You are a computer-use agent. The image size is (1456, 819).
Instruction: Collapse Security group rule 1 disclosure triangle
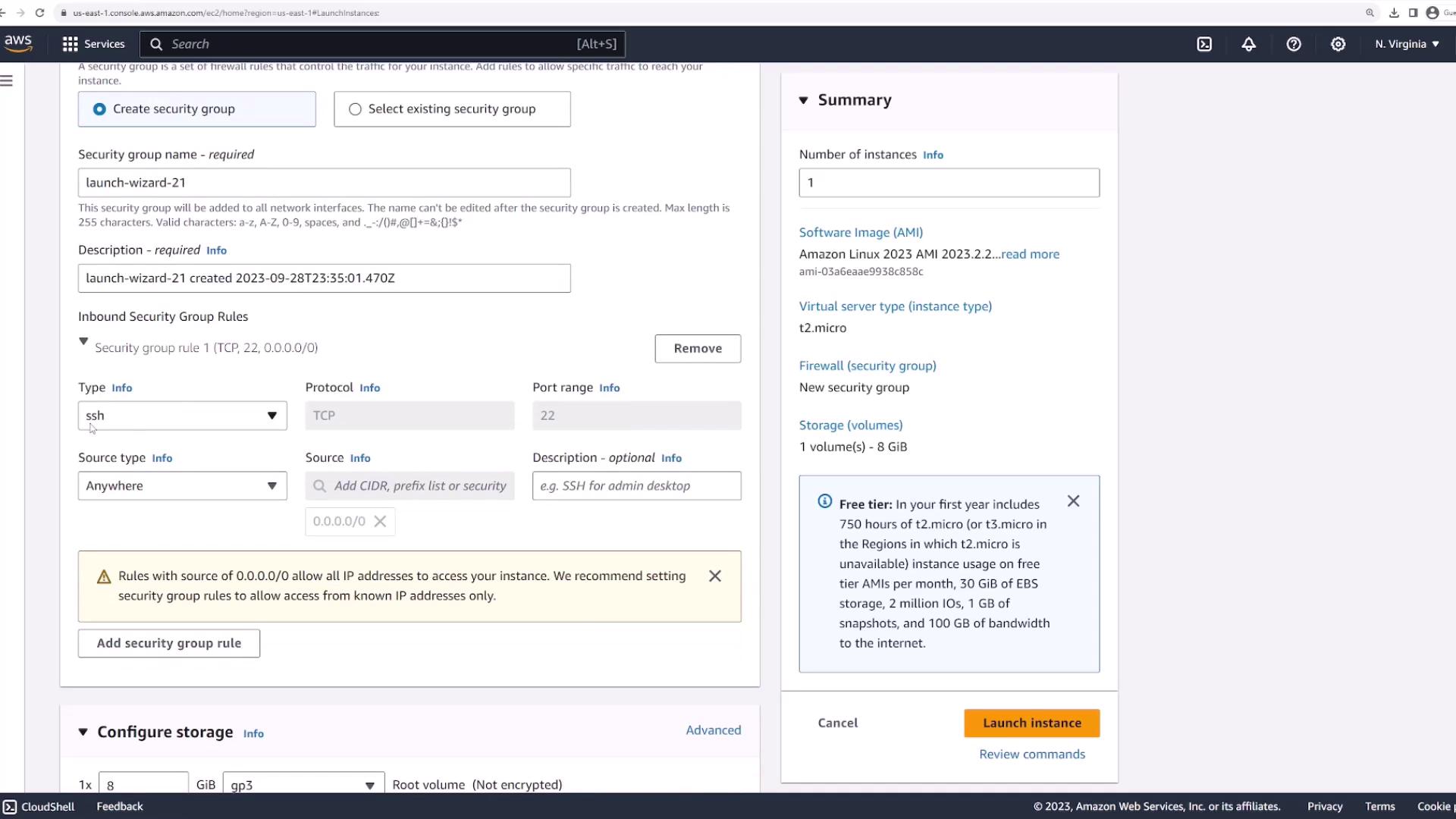coord(83,342)
